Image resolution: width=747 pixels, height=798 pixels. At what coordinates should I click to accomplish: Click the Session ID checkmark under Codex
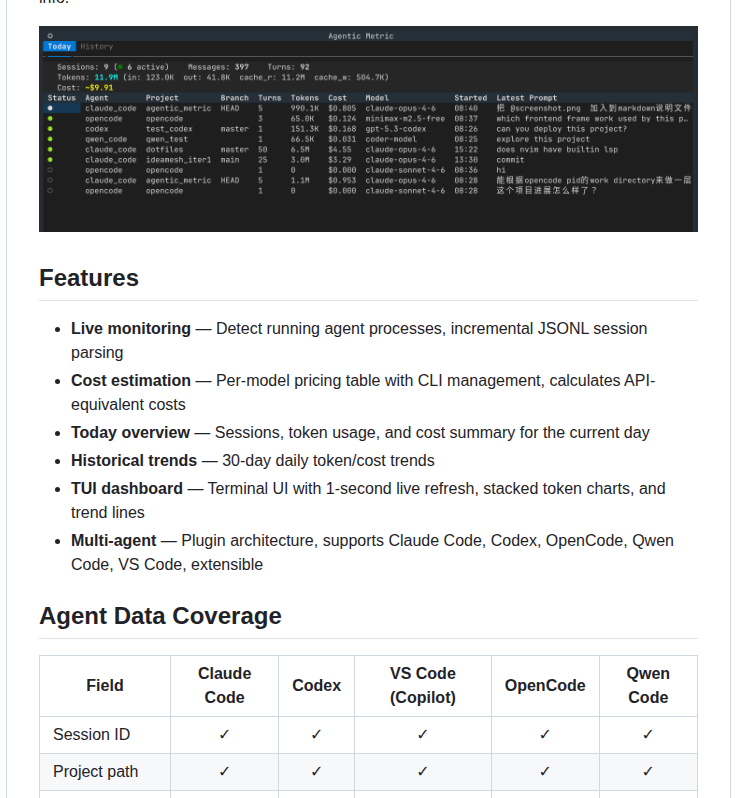[x=317, y=734]
